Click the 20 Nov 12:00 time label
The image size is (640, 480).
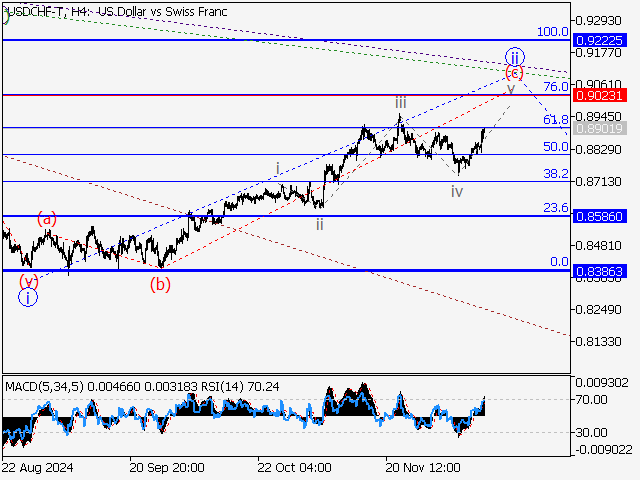(423, 467)
